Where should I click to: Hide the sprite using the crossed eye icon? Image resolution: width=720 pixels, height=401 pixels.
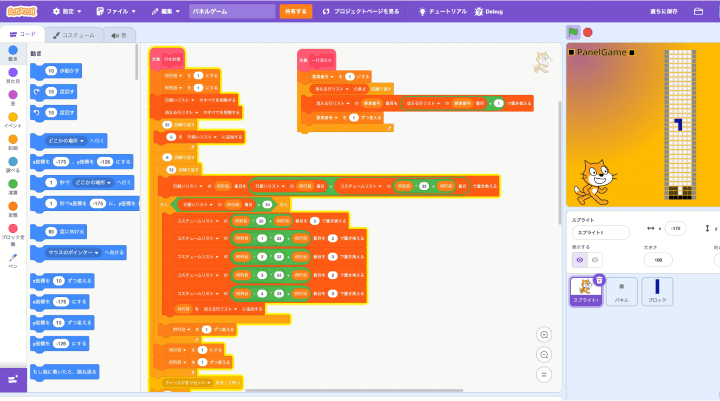595,260
